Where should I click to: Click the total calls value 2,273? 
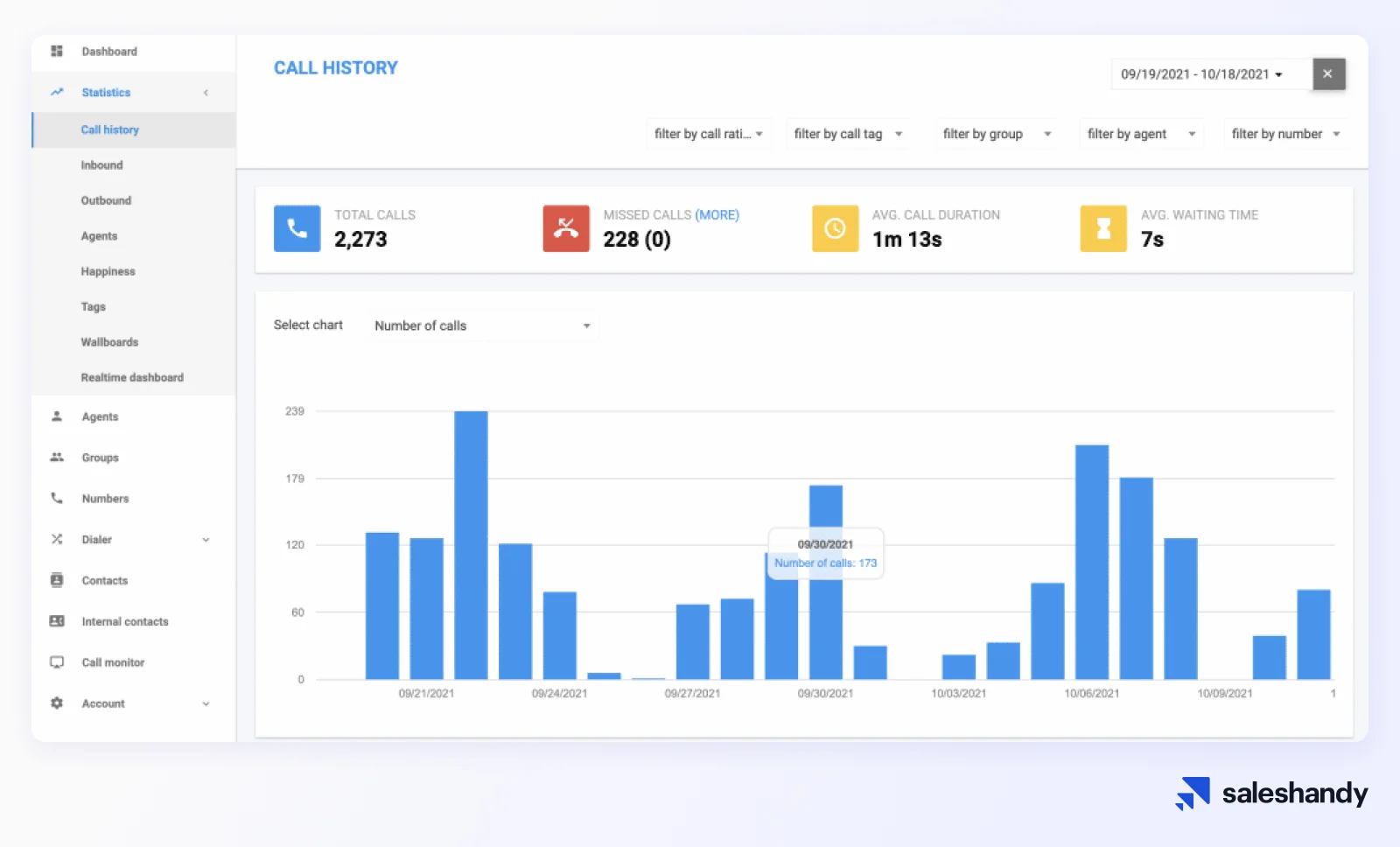click(x=360, y=240)
